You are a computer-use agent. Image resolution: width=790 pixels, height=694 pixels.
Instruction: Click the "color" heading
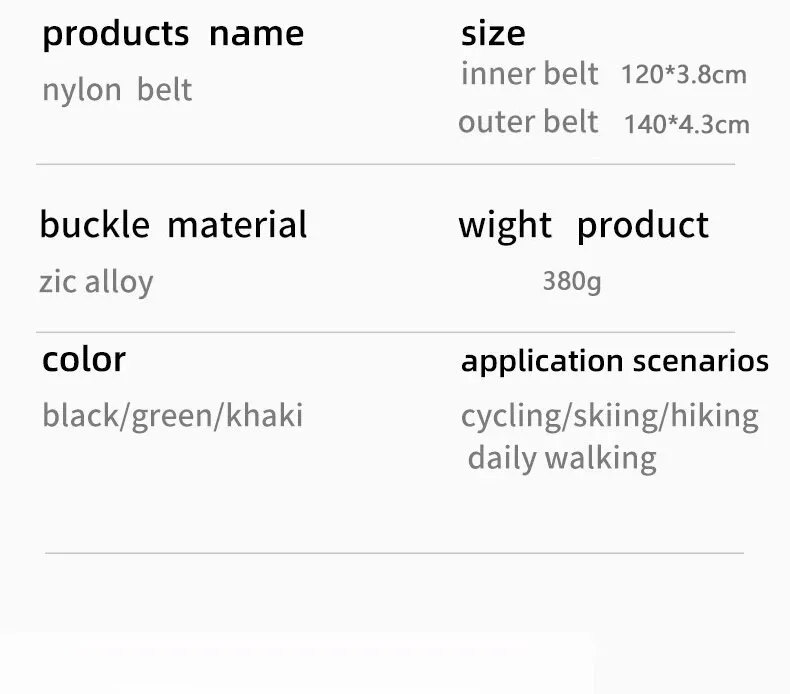coord(84,359)
